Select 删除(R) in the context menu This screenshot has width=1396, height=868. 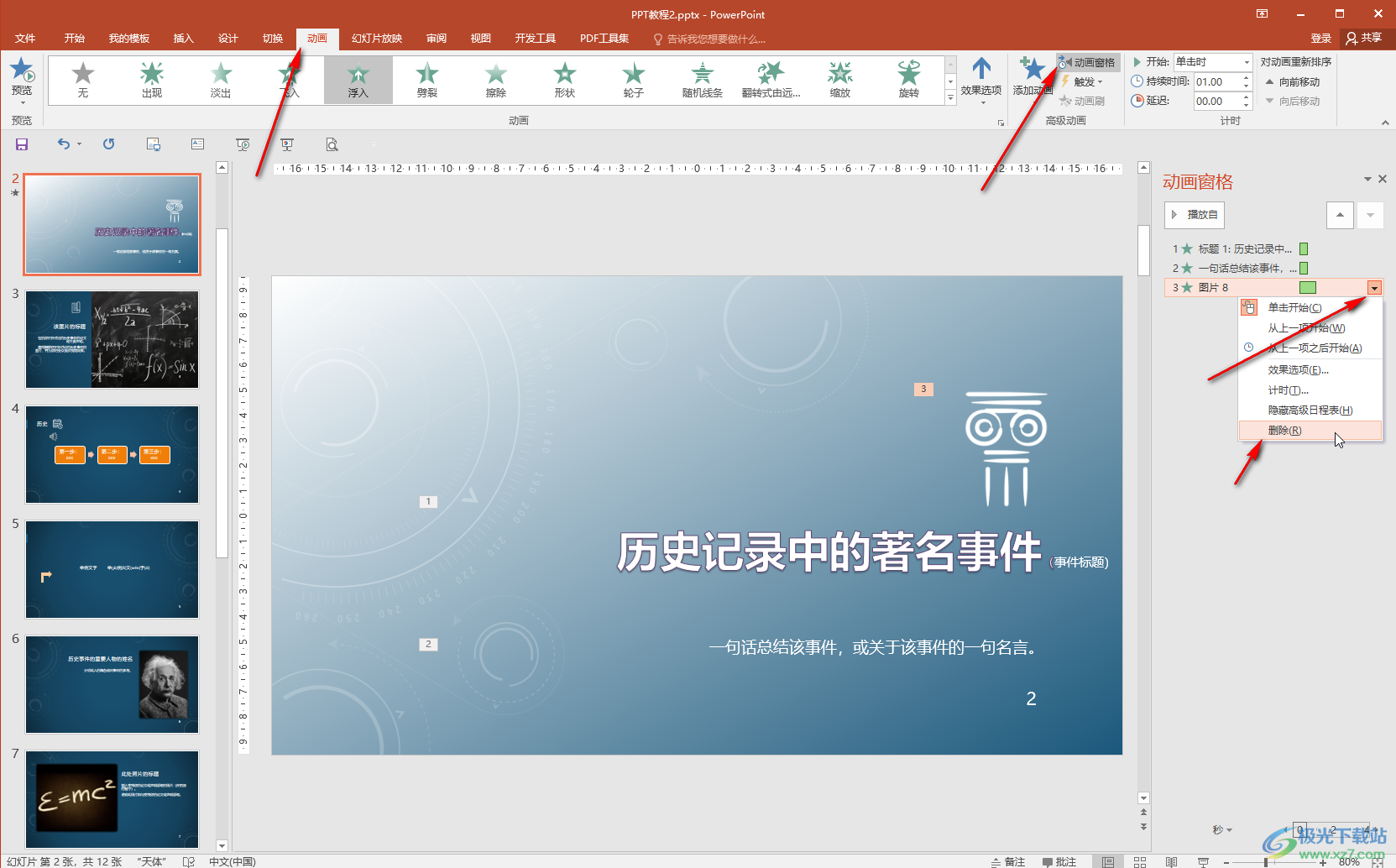(1310, 431)
